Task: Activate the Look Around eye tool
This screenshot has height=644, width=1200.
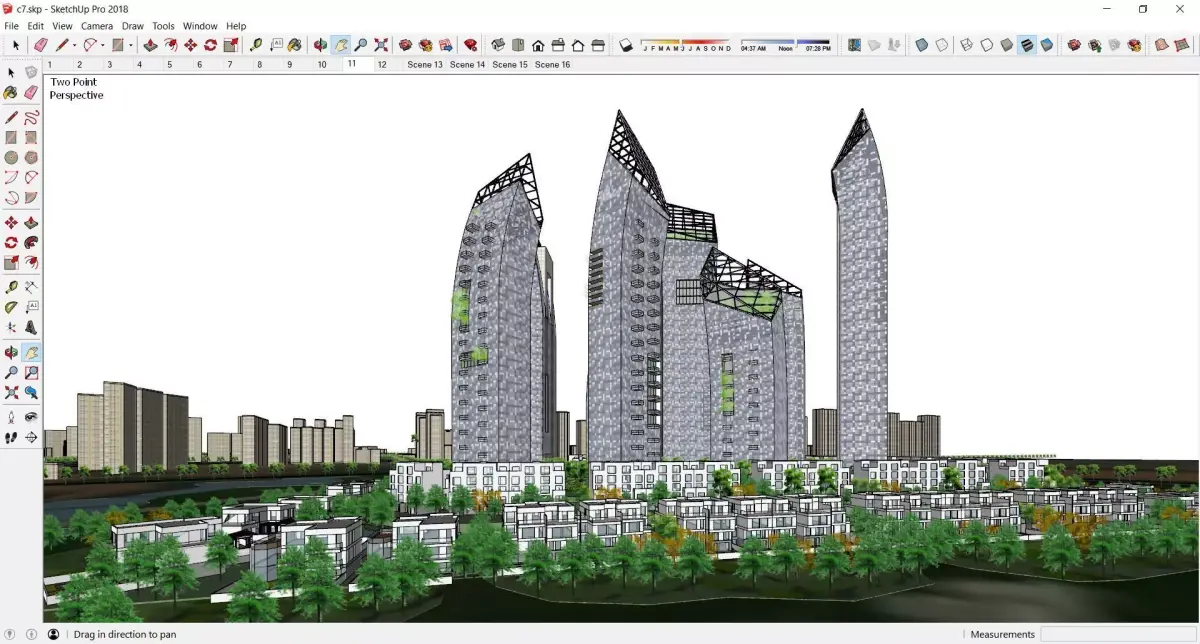Action: coord(31,417)
